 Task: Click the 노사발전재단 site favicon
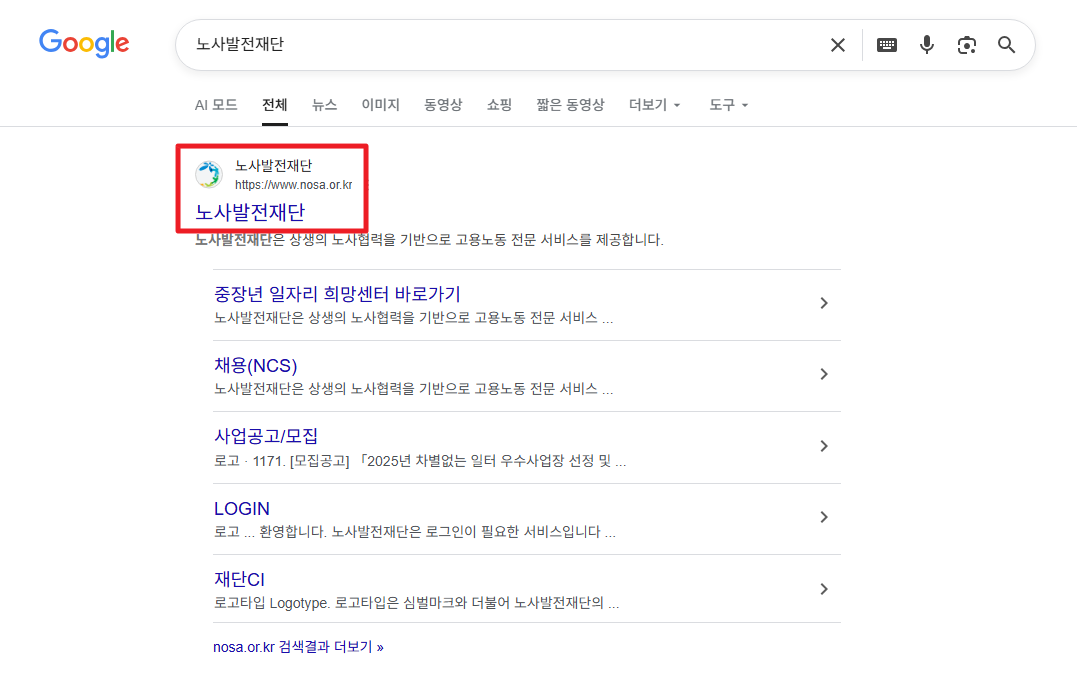[x=208, y=173]
